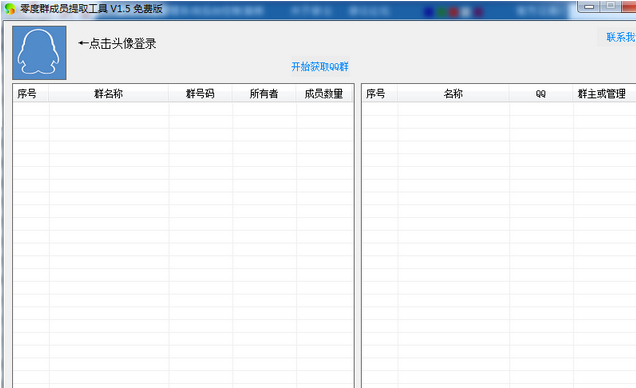Sort by 群名称 column header
This screenshot has height=388, width=636.
coord(109,94)
